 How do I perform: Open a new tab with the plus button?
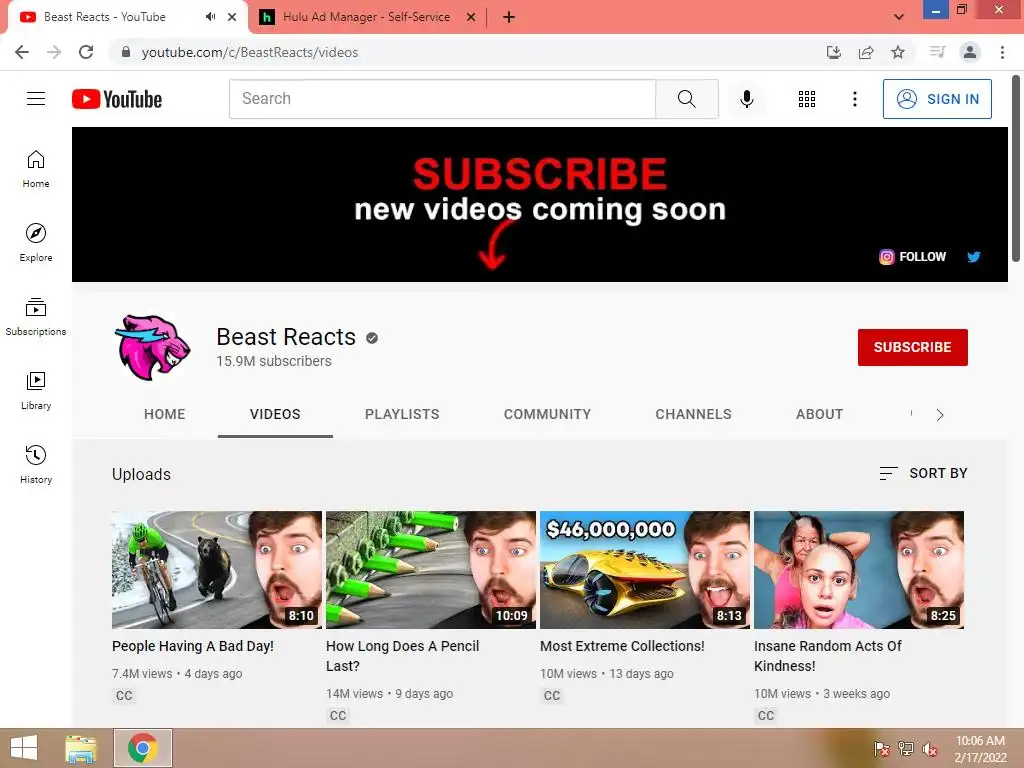coord(509,17)
